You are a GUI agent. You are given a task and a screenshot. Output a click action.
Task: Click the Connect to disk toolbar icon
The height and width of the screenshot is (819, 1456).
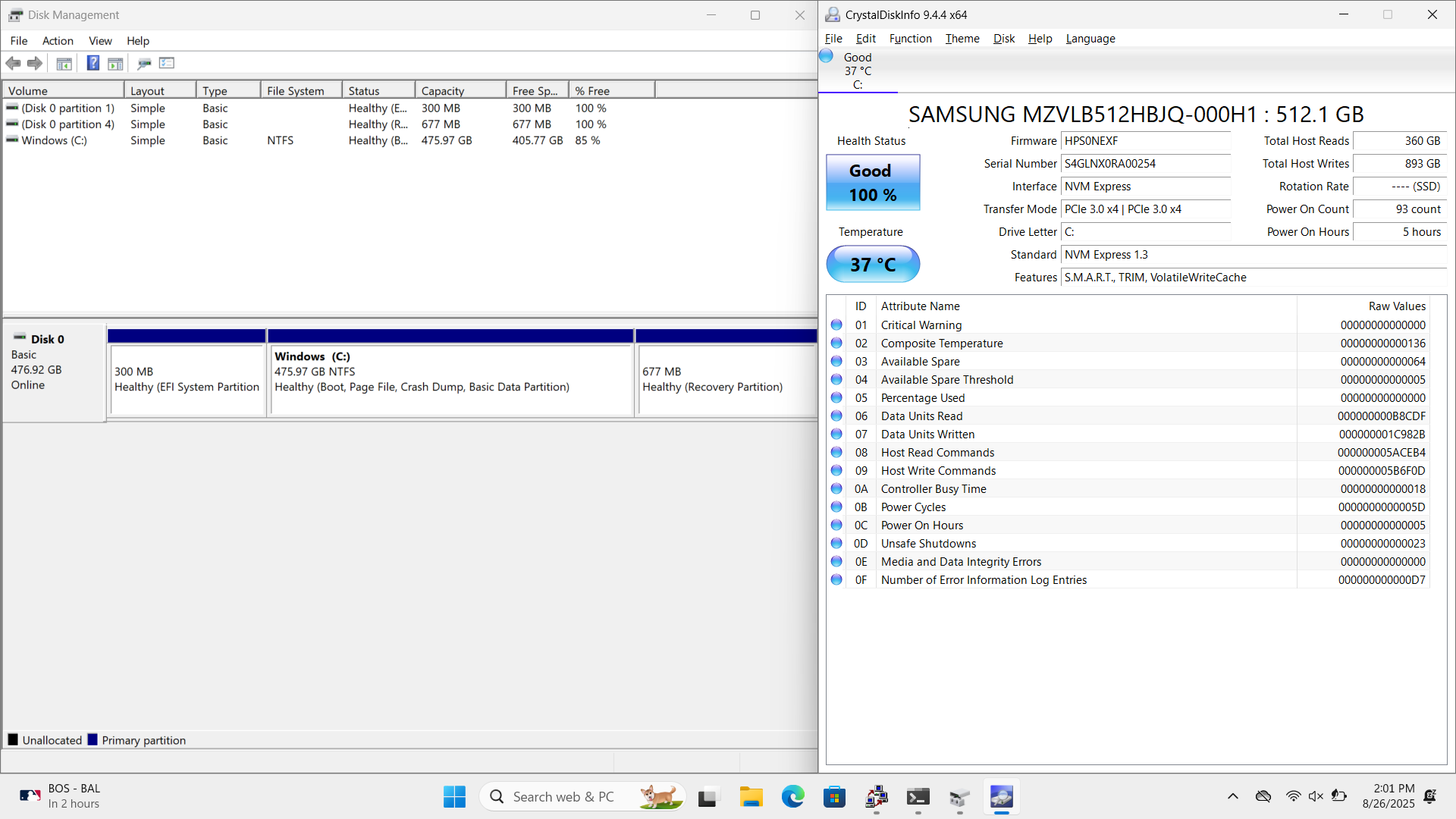tap(144, 64)
